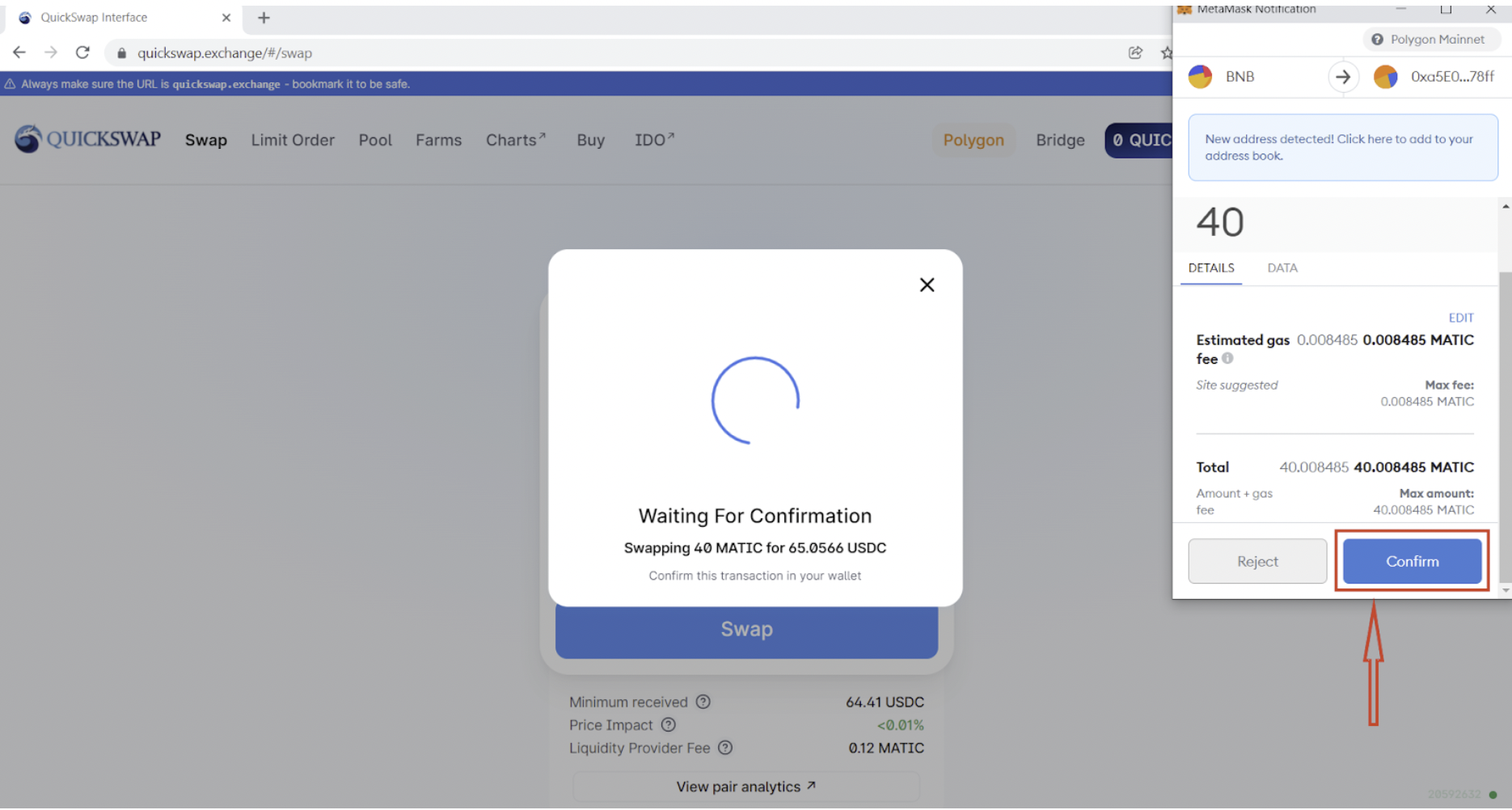Click the Price Impact help icon
Viewport: 1512px width, 810px height.
668,725
